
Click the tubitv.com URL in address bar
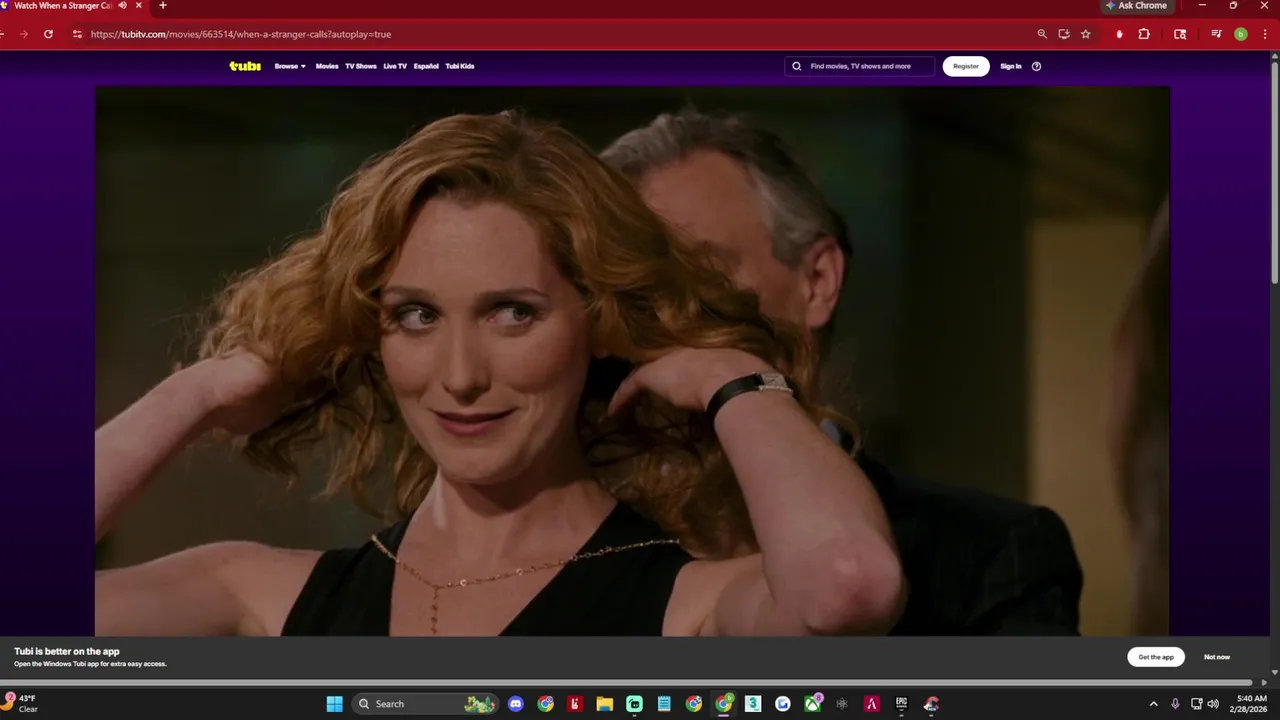point(240,34)
